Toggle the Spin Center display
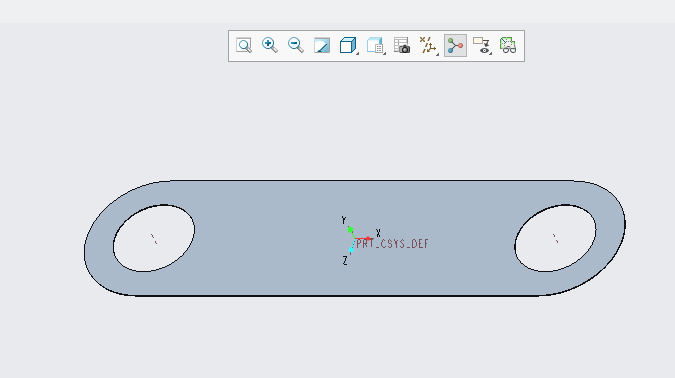The image size is (675, 378). tap(455, 46)
